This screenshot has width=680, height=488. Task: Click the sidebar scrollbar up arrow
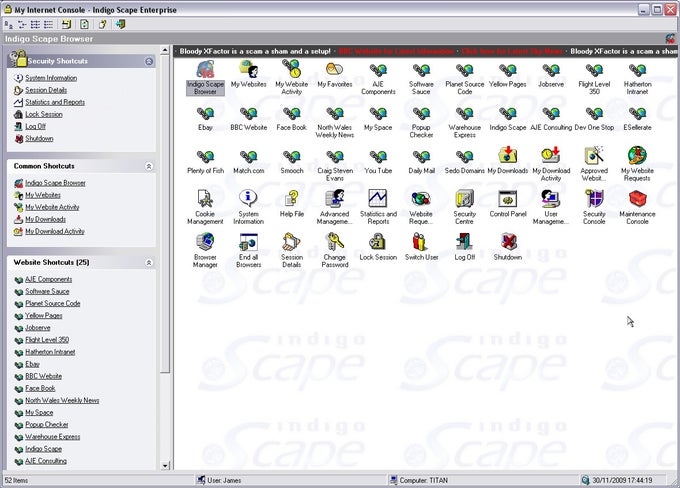pos(165,50)
